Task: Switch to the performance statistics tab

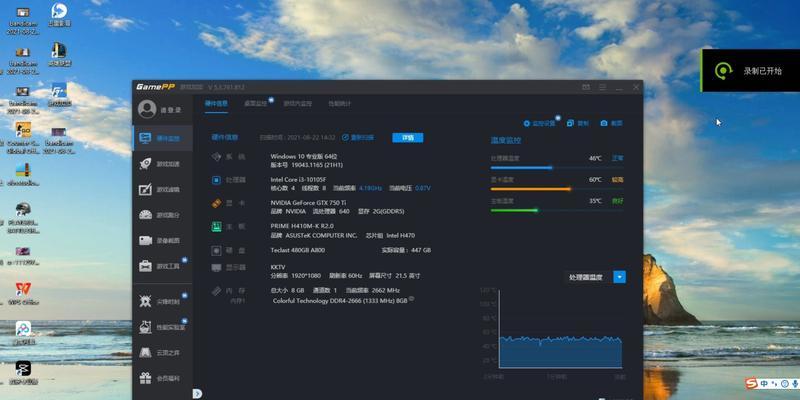Action: [x=339, y=104]
